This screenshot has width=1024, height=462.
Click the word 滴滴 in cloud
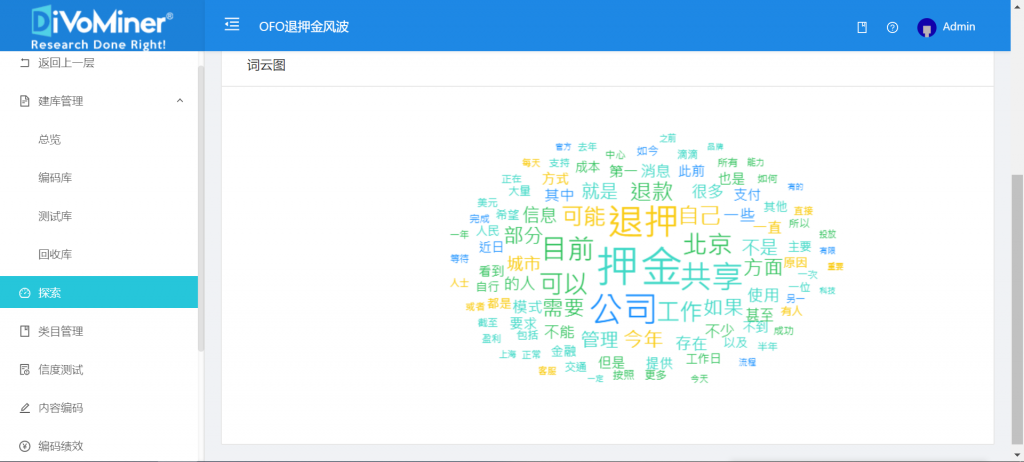687,154
